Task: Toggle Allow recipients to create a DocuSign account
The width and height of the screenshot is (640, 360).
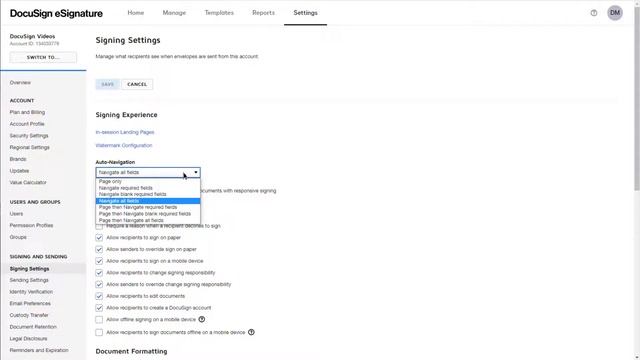Action: [99, 308]
